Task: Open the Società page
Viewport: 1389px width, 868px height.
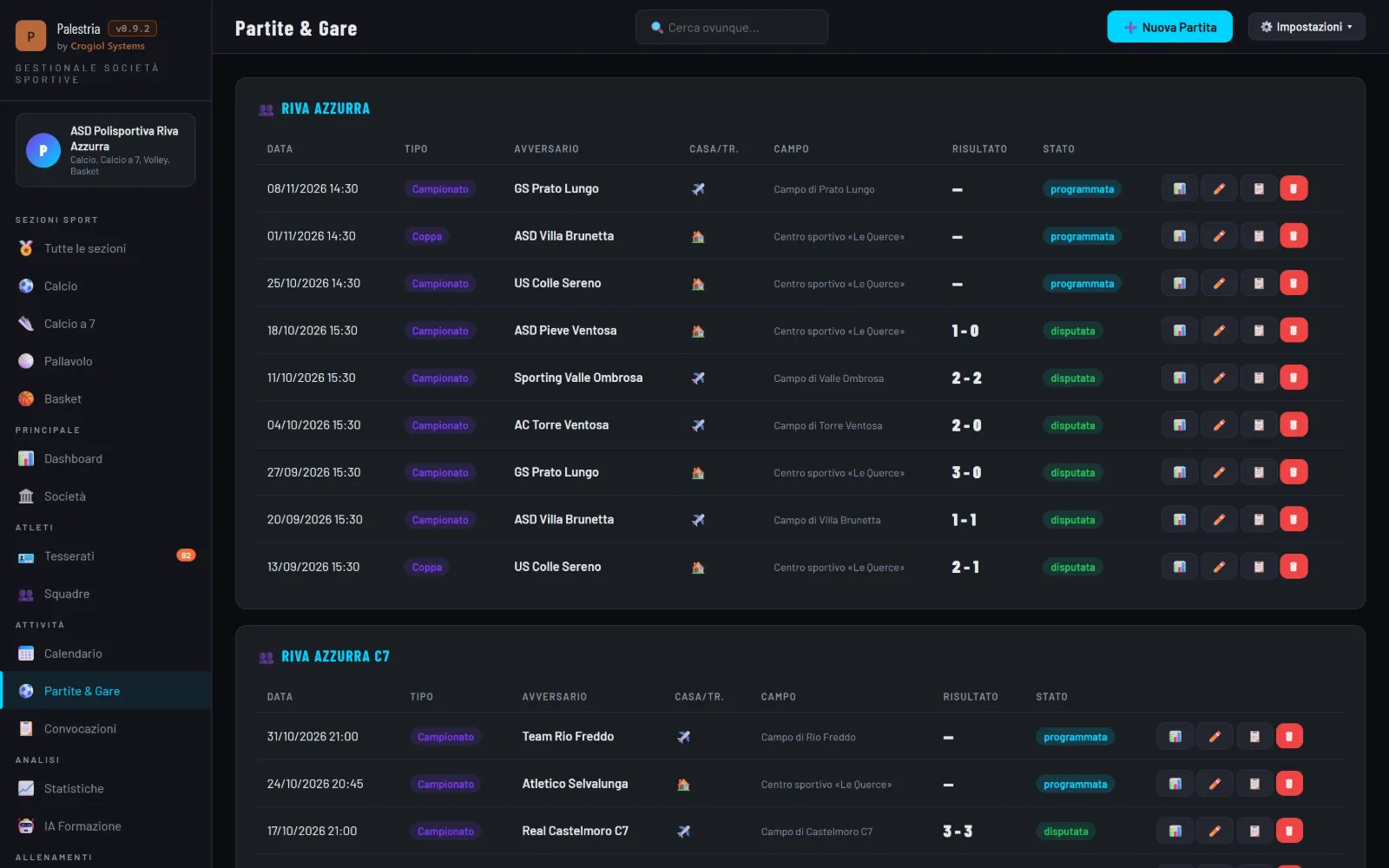Action: 106,496
